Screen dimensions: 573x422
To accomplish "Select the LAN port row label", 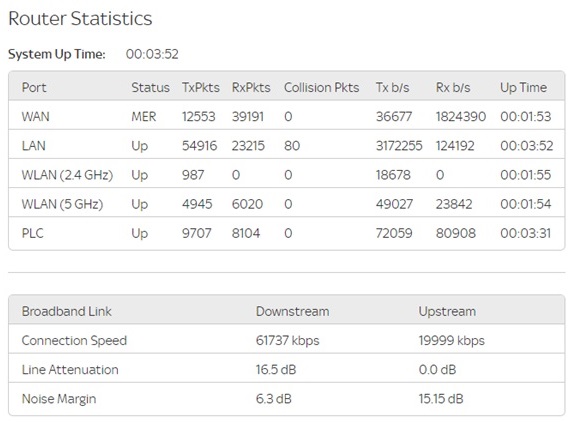I will point(34,146).
